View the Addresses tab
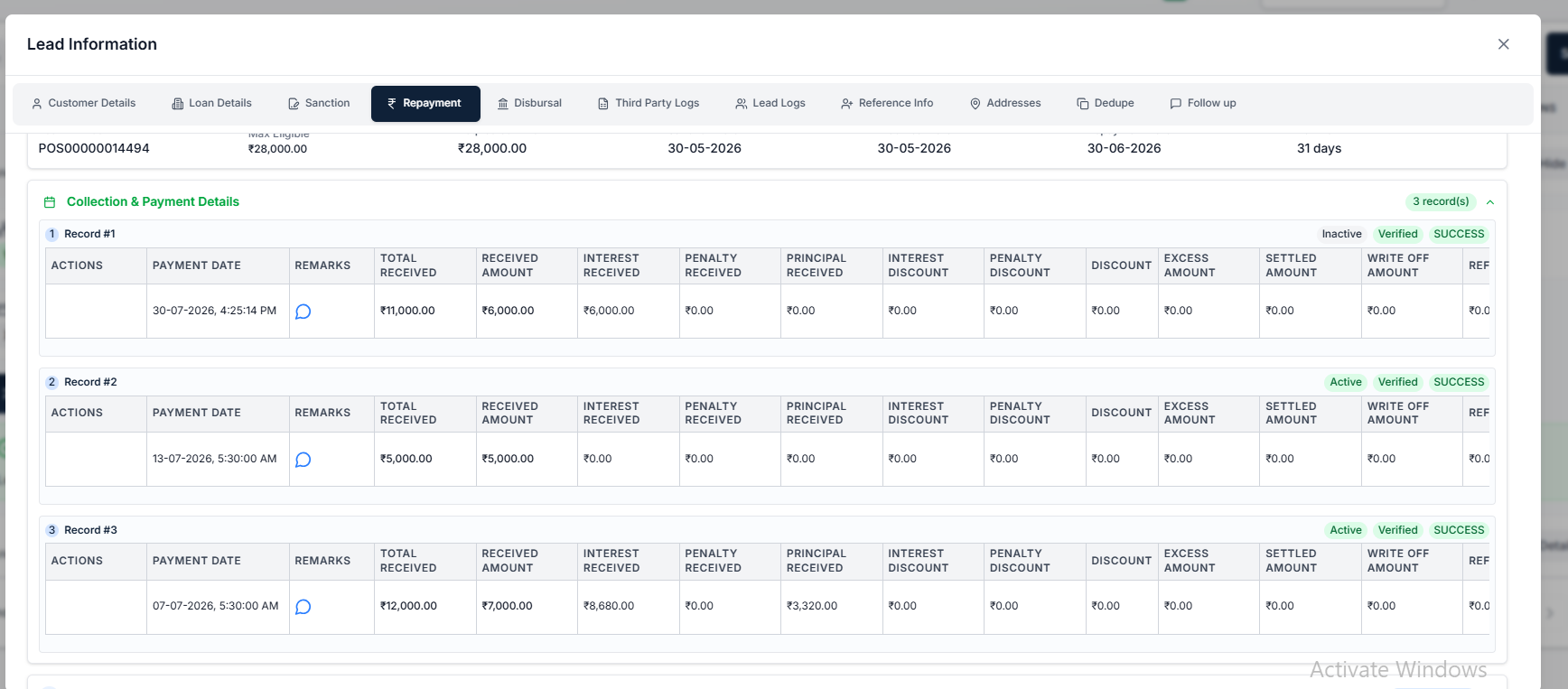Image resolution: width=1568 pixels, height=689 pixels. [1005, 103]
